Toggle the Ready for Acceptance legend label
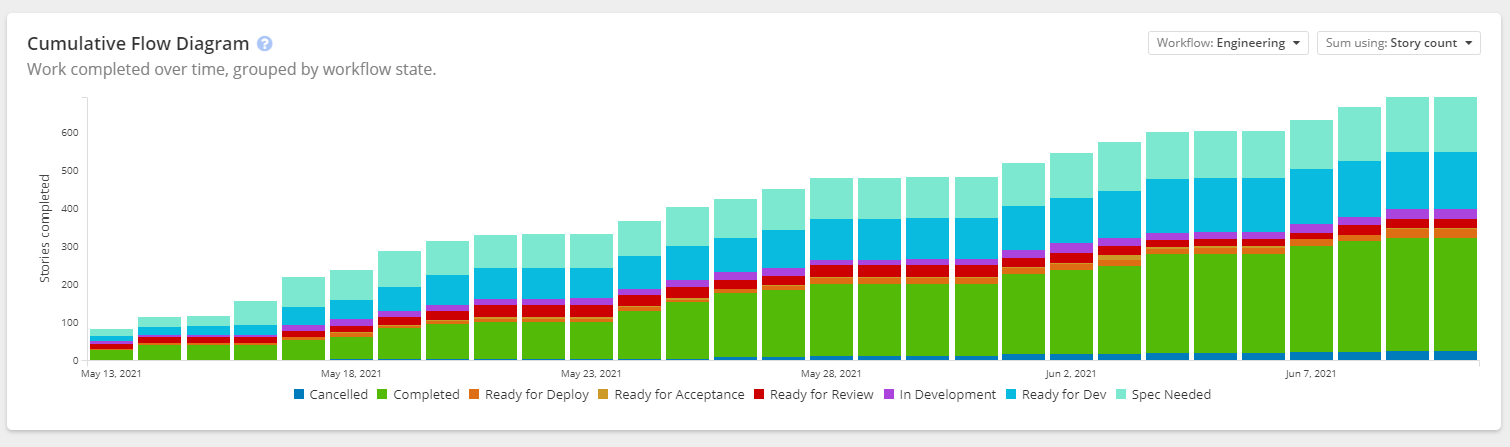The height and width of the screenshot is (447, 1510). click(679, 395)
